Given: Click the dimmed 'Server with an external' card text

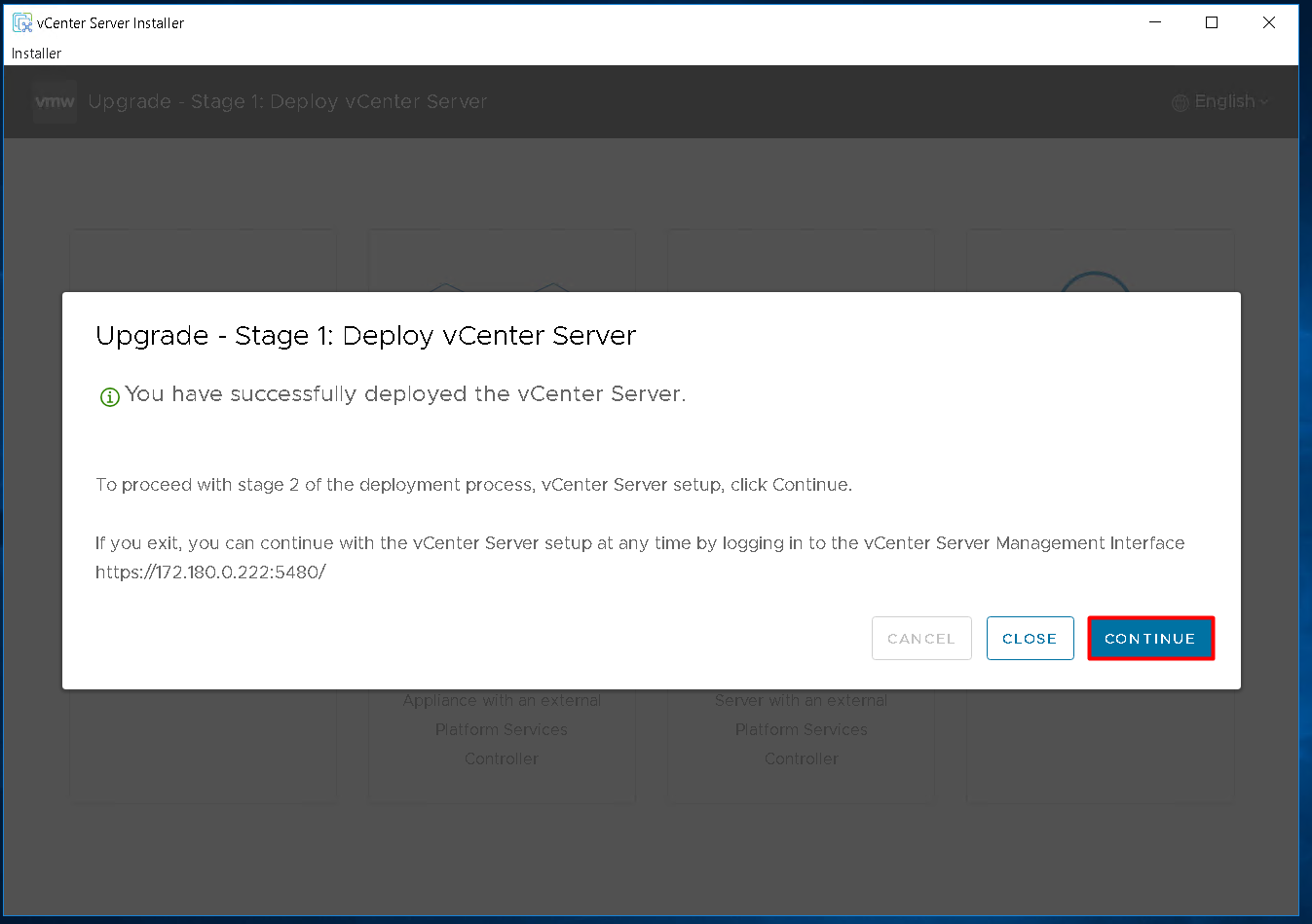Looking at the screenshot, I should (801, 700).
